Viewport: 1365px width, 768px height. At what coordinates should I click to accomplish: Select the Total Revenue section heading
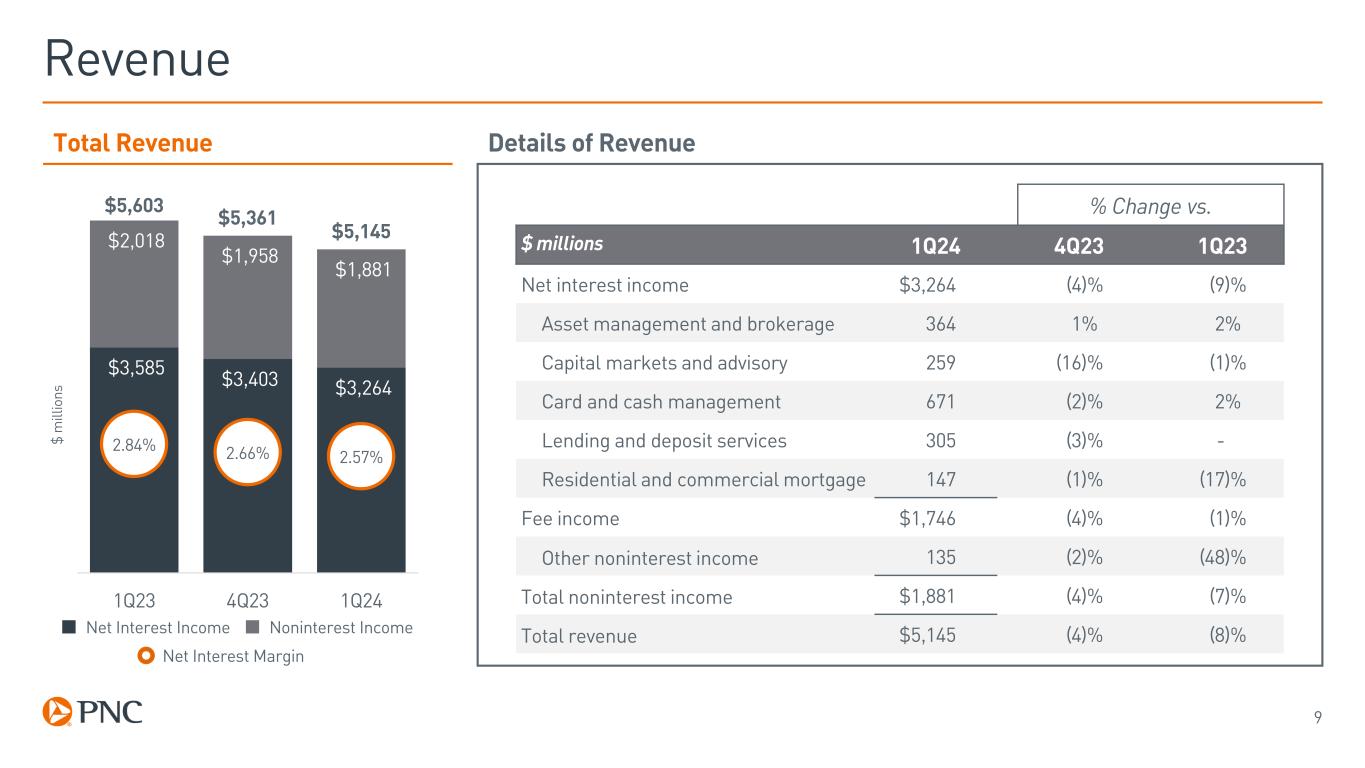132,144
